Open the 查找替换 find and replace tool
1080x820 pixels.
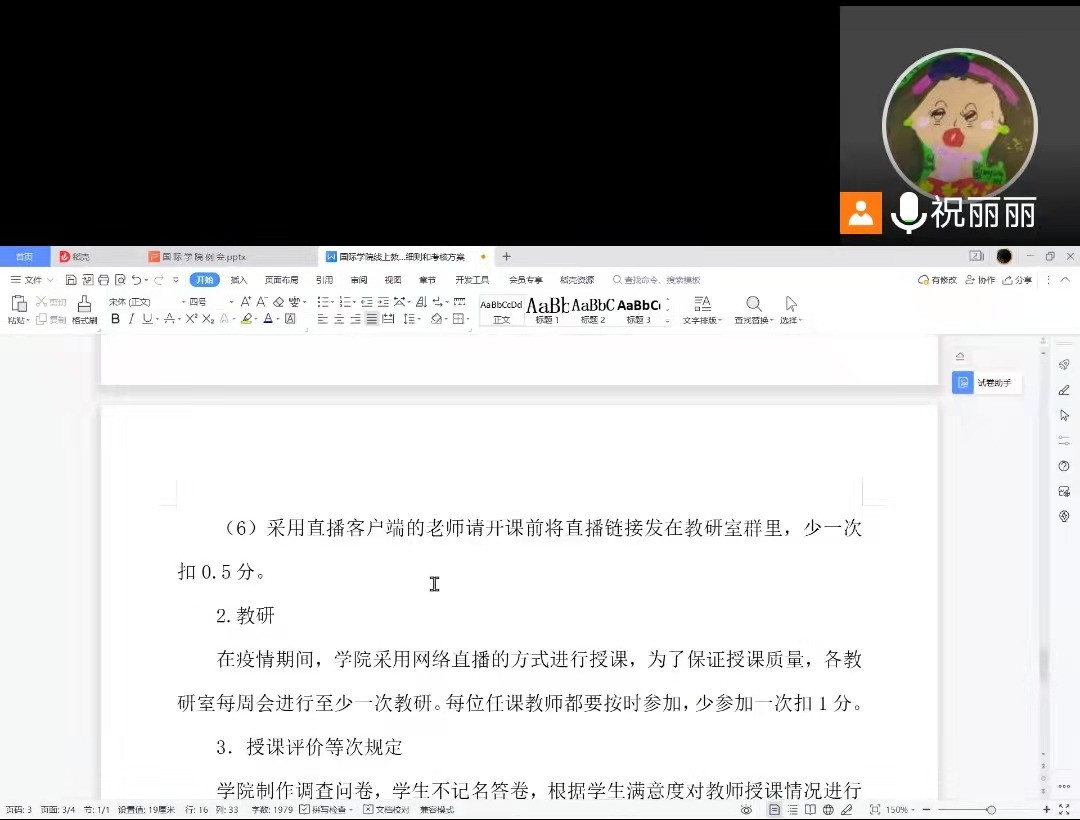(752, 311)
